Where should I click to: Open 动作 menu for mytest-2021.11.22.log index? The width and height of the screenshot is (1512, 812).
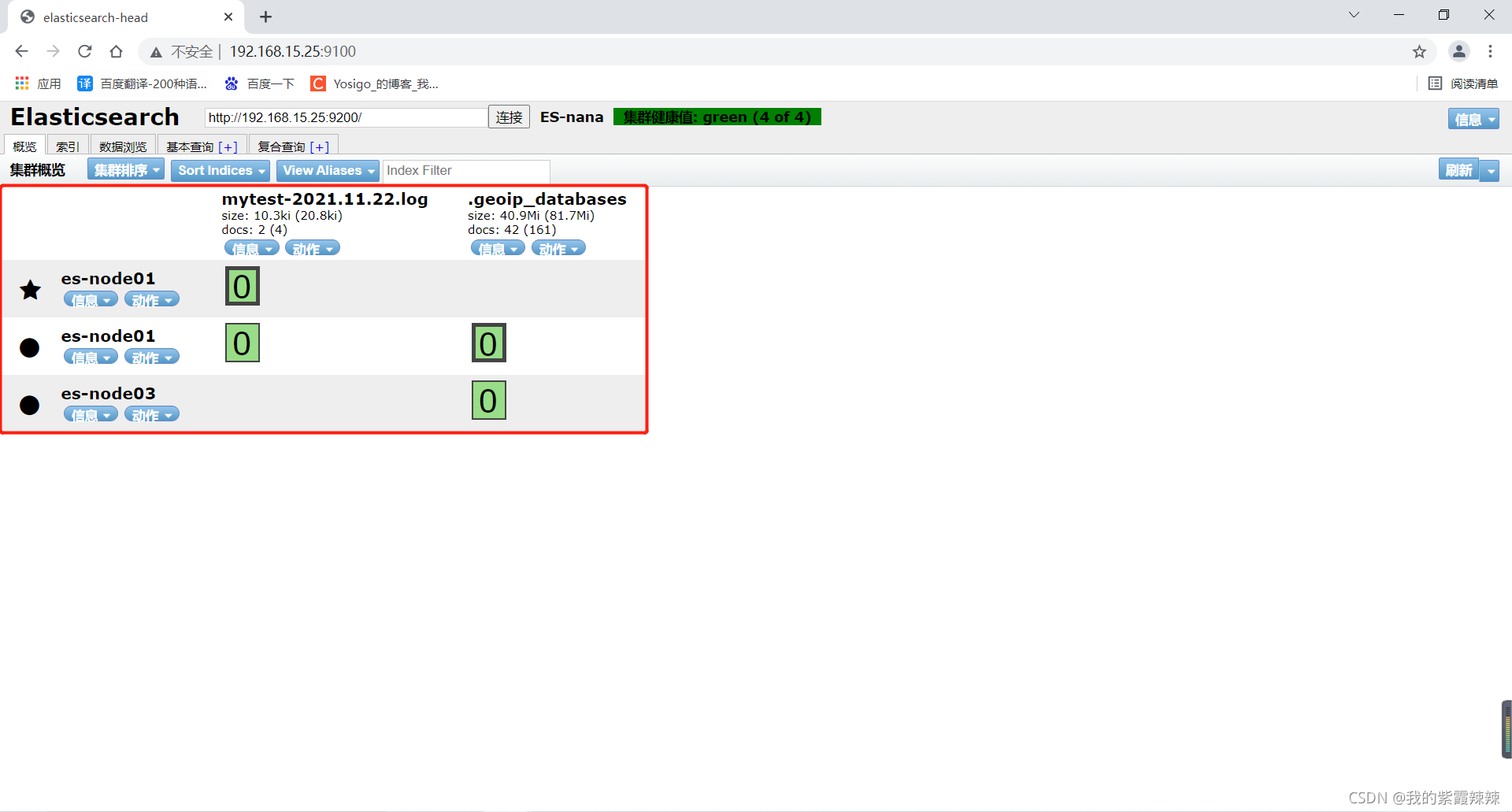[313, 248]
